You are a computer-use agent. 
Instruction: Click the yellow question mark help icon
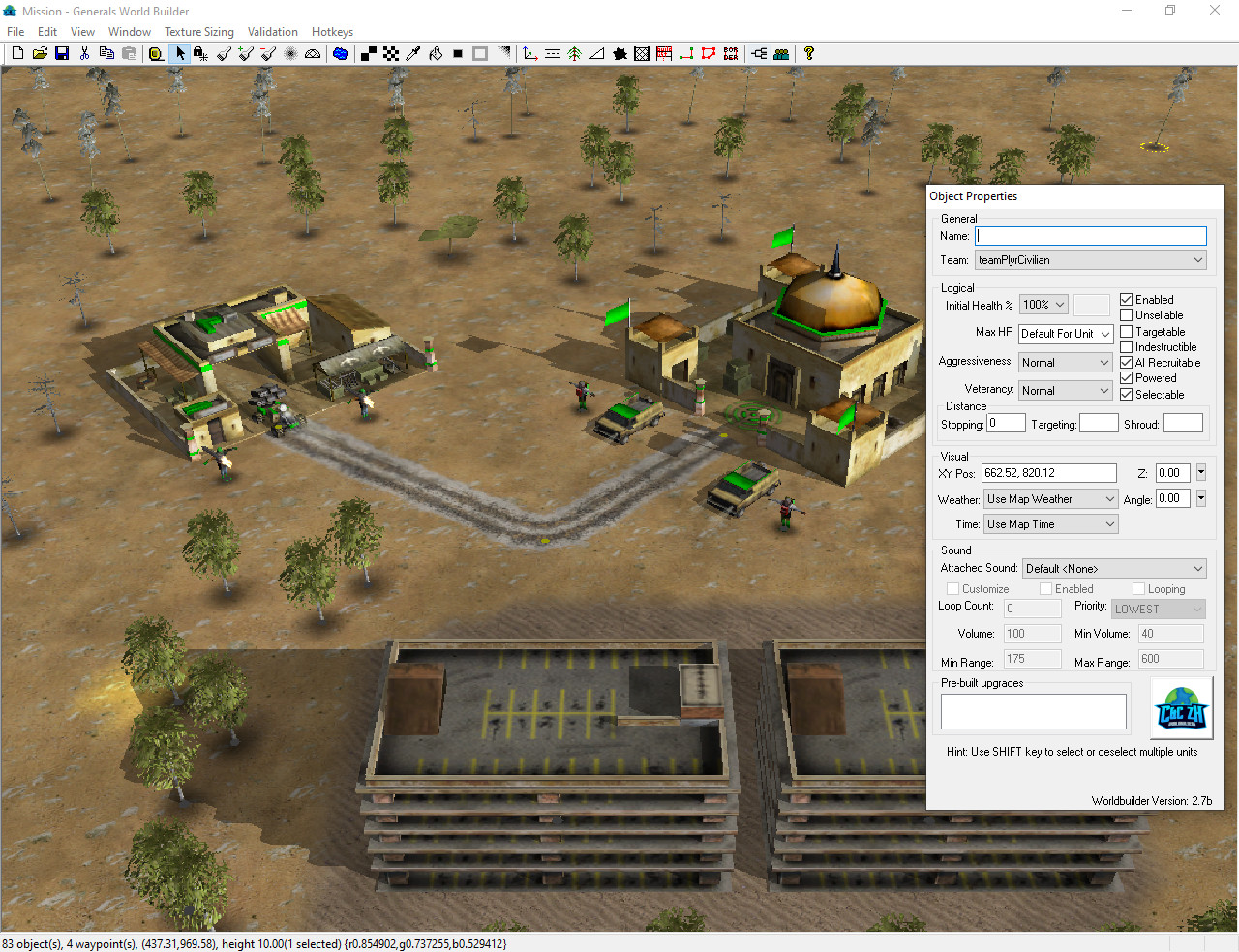pos(809,54)
